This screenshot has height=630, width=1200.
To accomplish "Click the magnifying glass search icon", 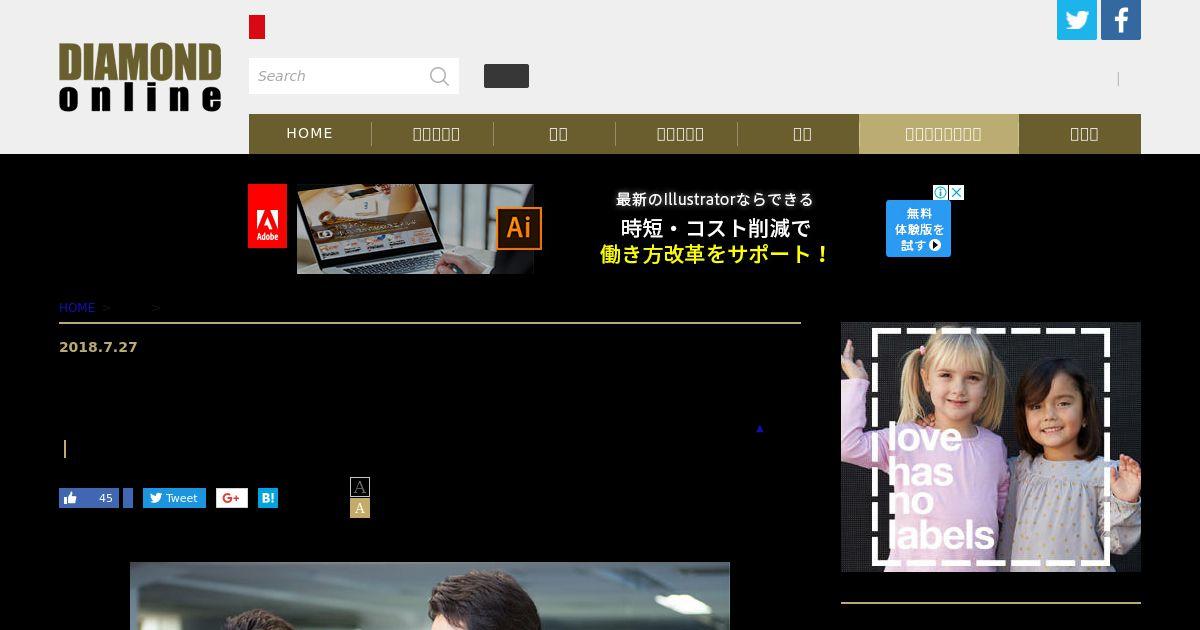I will tap(439, 76).
